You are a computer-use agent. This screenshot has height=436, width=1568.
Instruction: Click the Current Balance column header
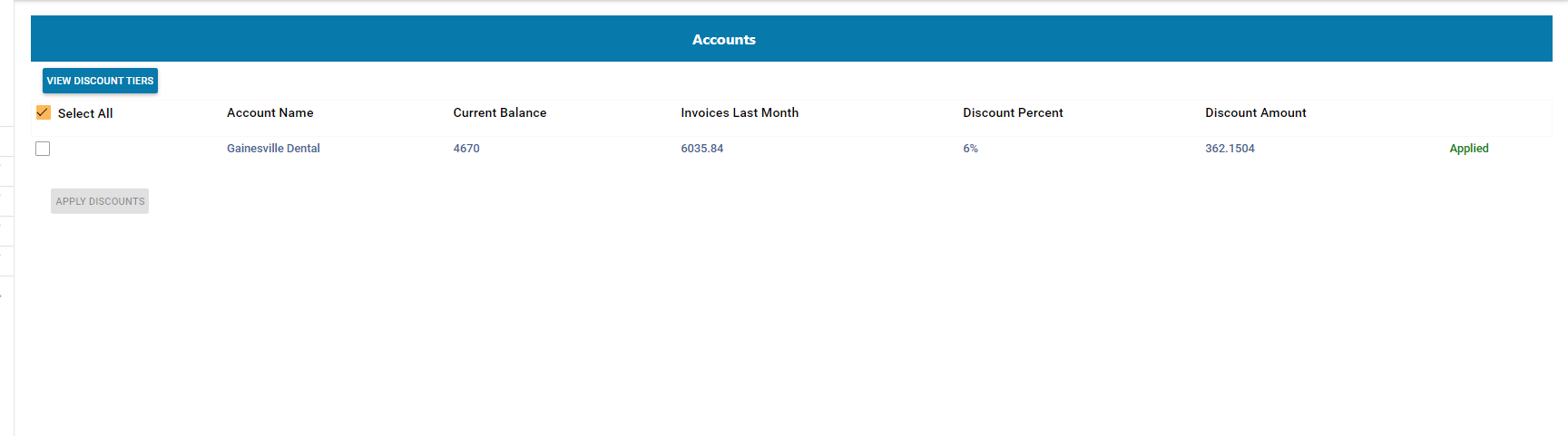point(500,112)
